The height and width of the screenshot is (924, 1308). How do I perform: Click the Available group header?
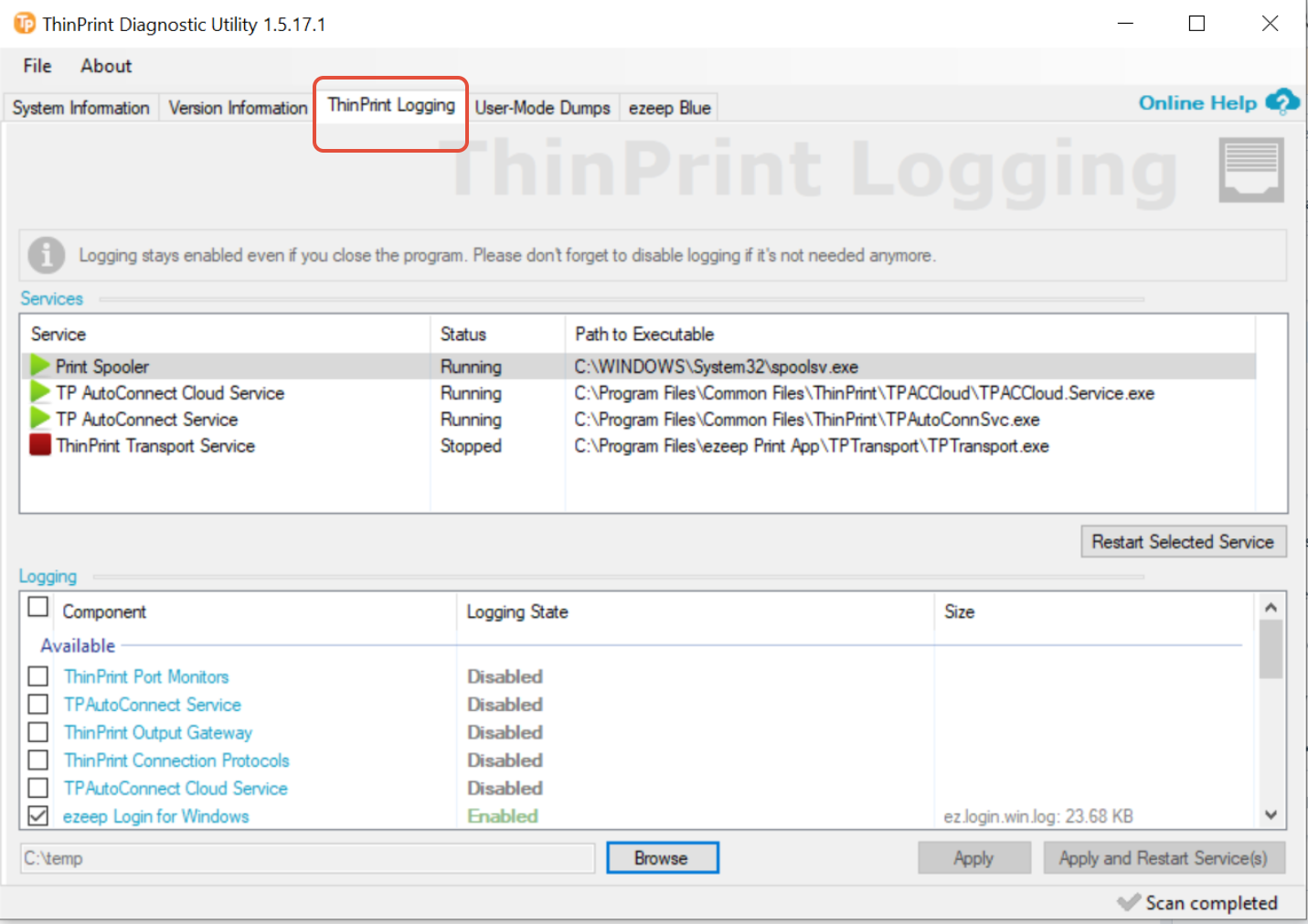[x=78, y=645]
